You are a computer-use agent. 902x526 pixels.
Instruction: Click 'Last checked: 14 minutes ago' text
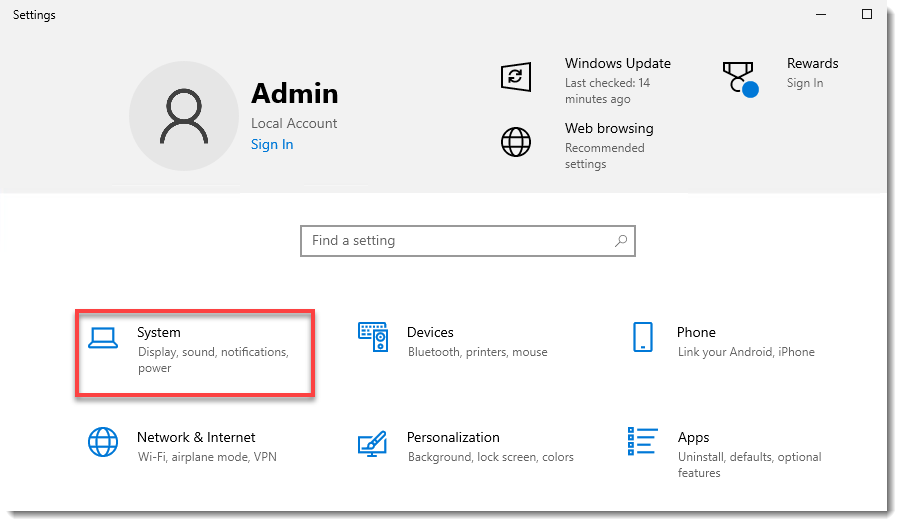pyautogui.click(x=607, y=91)
